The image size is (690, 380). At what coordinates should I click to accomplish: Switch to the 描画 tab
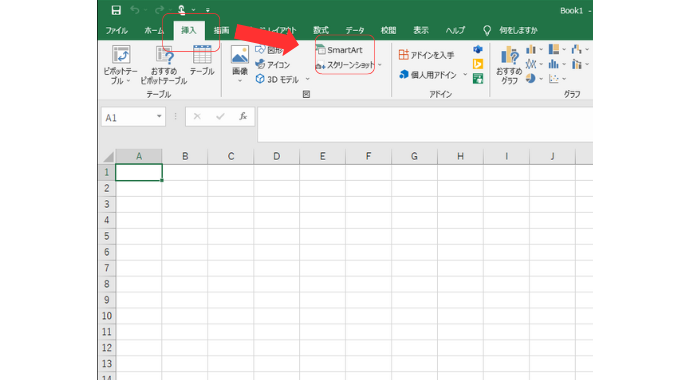tap(221, 30)
